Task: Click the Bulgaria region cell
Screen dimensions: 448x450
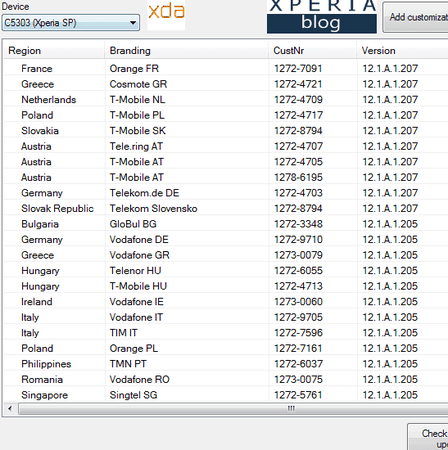Action: pyautogui.click(x=40, y=224)
